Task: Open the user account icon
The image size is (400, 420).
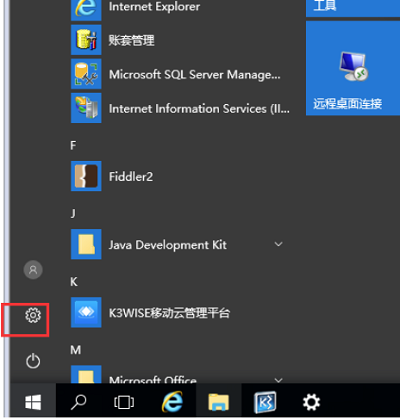Action: [33, 270]
